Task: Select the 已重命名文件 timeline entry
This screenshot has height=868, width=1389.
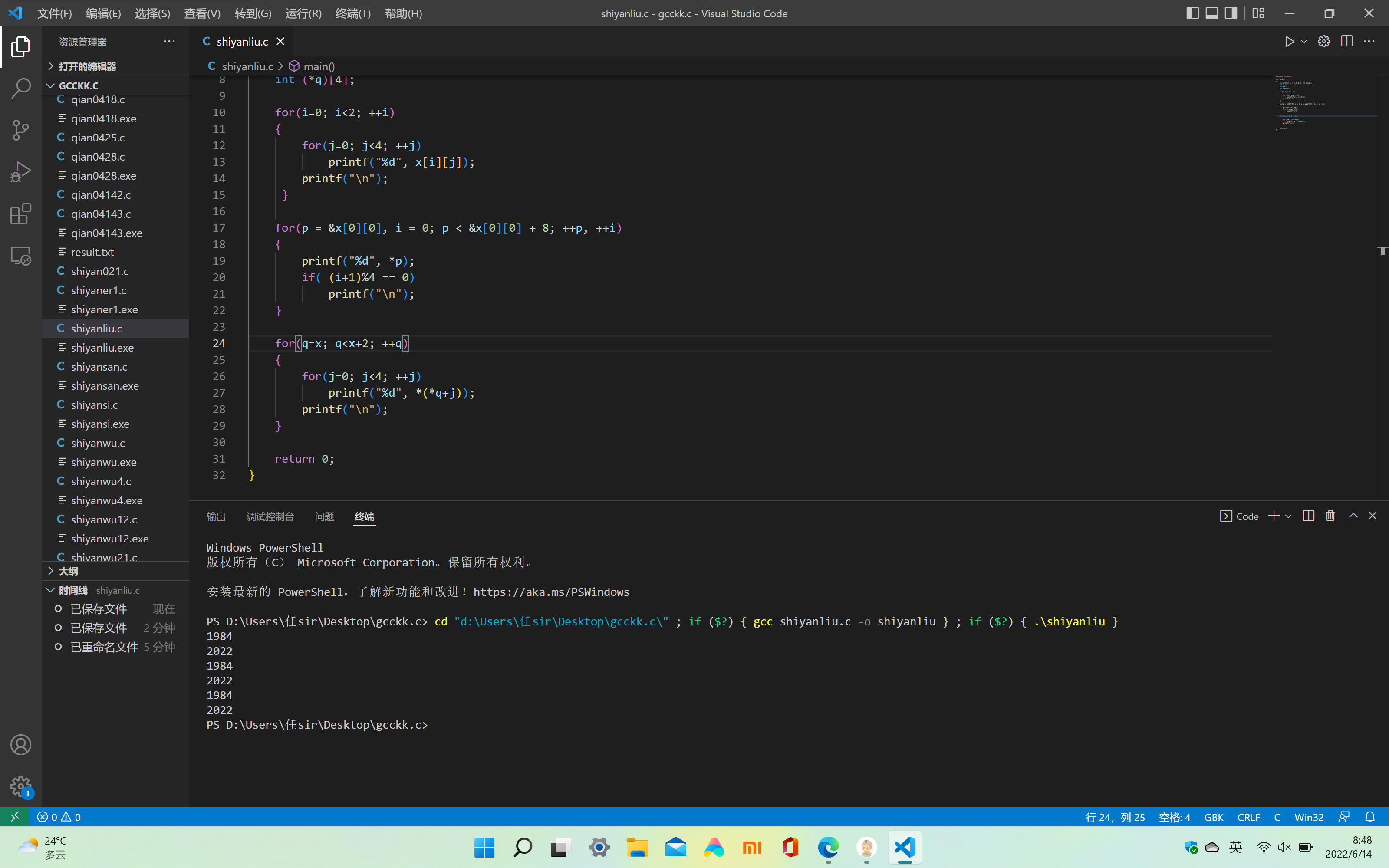Action: coord(115,647)
